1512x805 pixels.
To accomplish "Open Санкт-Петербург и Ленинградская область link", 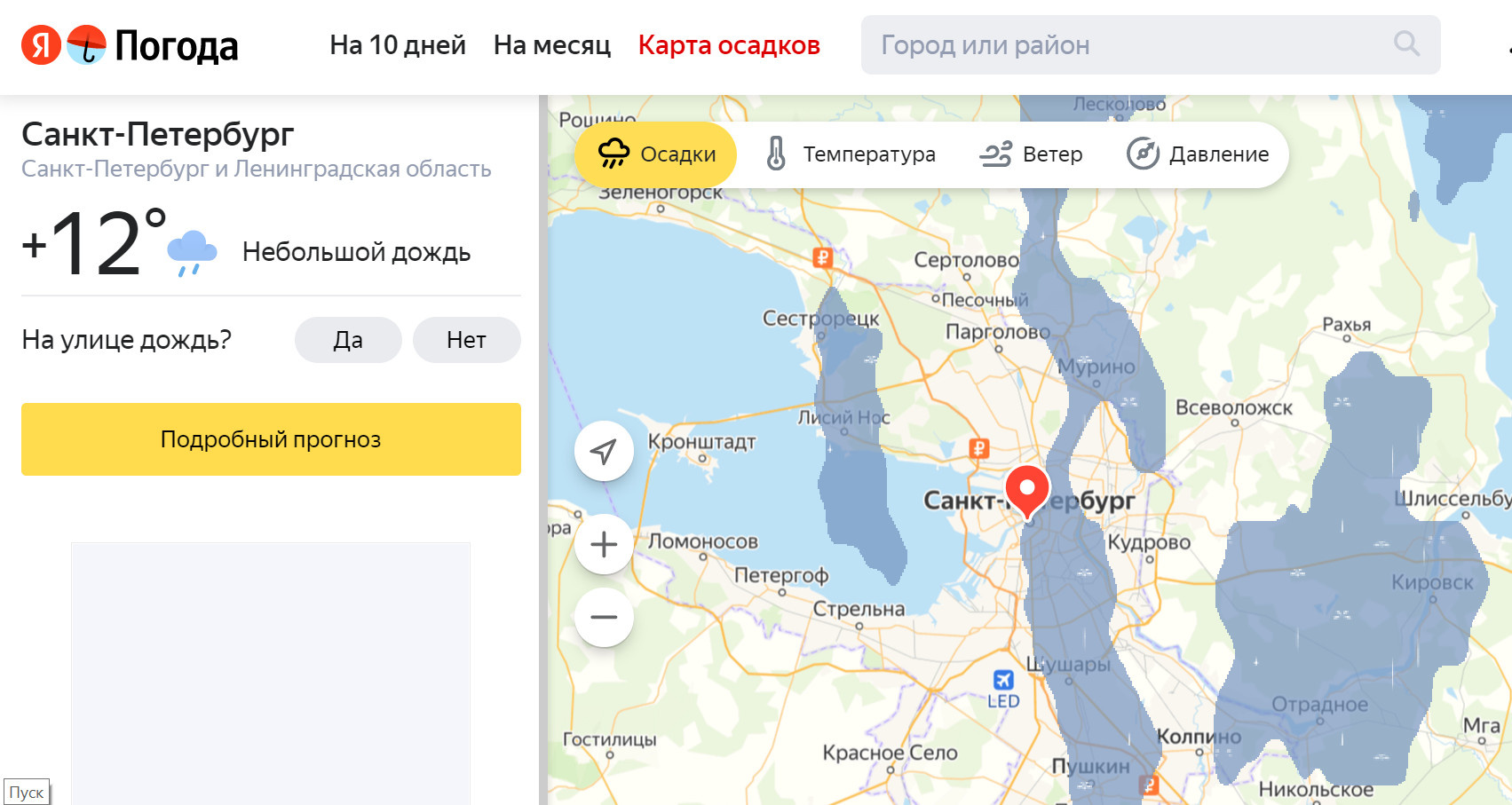I will point(256,169).
